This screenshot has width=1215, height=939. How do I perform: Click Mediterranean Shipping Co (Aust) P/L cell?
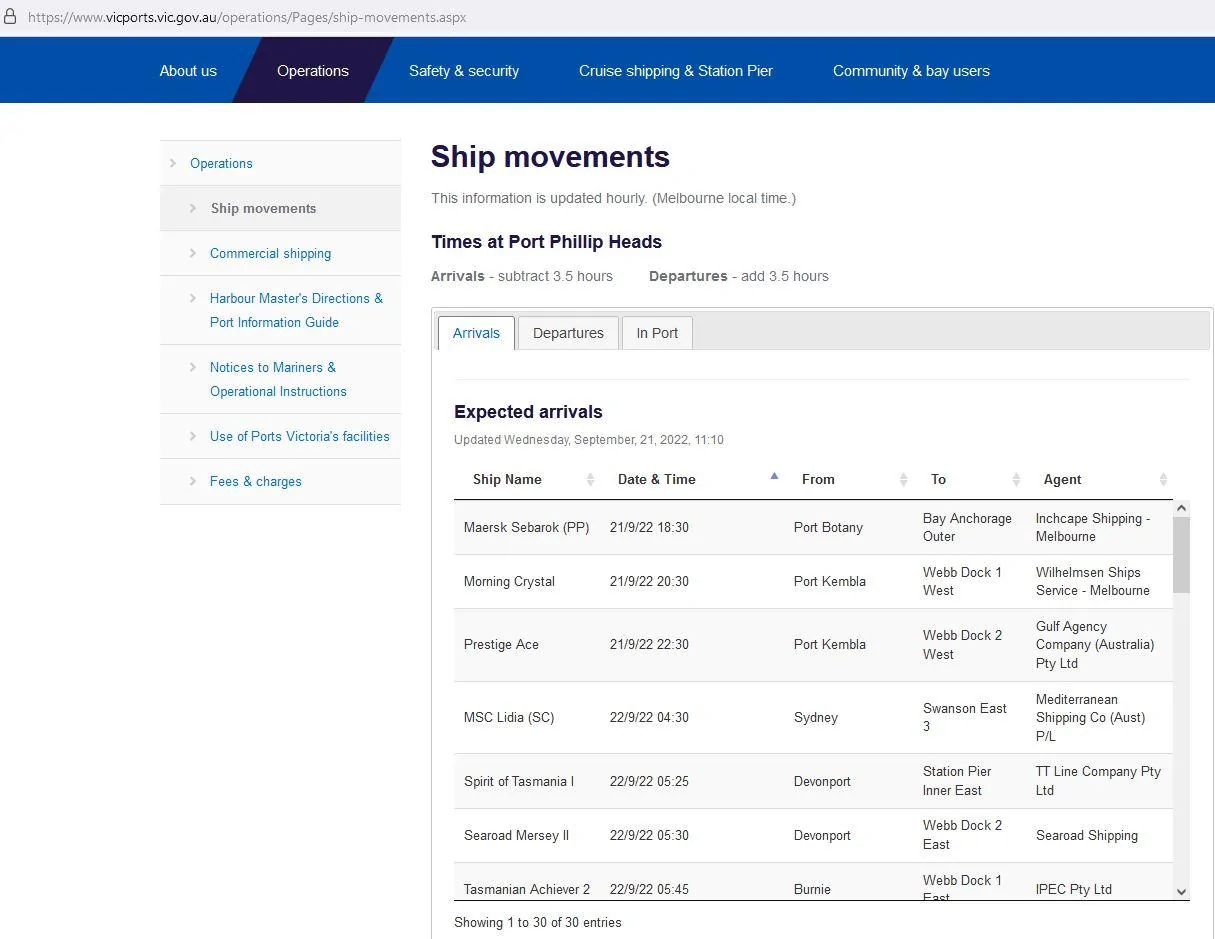click(x=1091, y=717)
